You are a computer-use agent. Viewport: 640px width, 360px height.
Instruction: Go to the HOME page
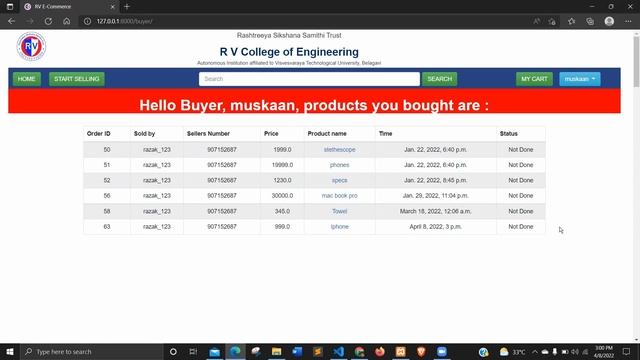(27, 79)
